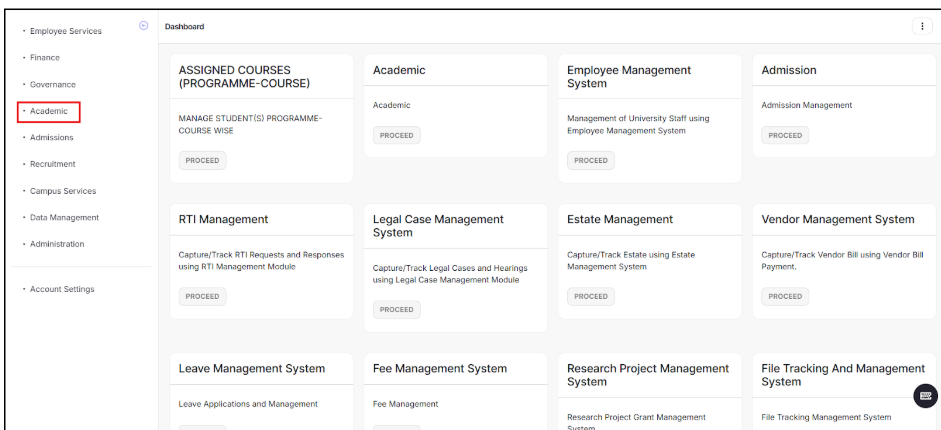This screenshot has height=430, width=941.
Task: Click 'File Tracking Management System' description
Action: (826, 417)
